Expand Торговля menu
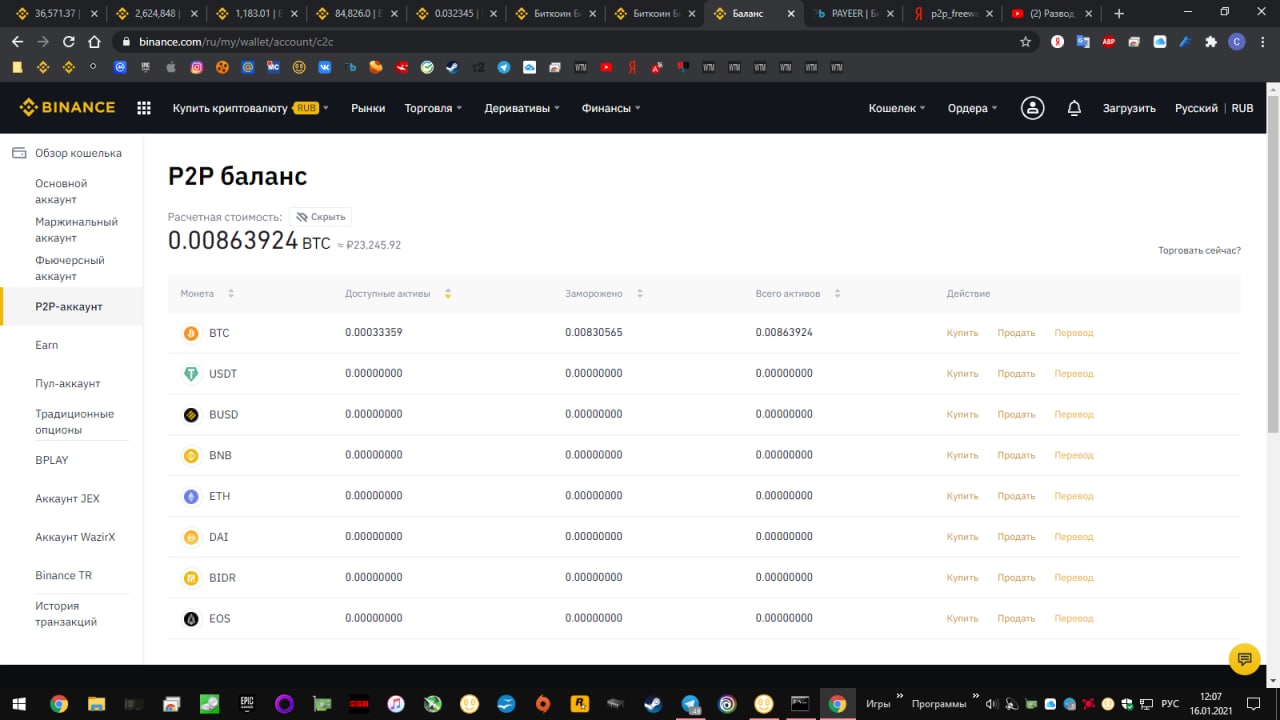 pos(433,108)
